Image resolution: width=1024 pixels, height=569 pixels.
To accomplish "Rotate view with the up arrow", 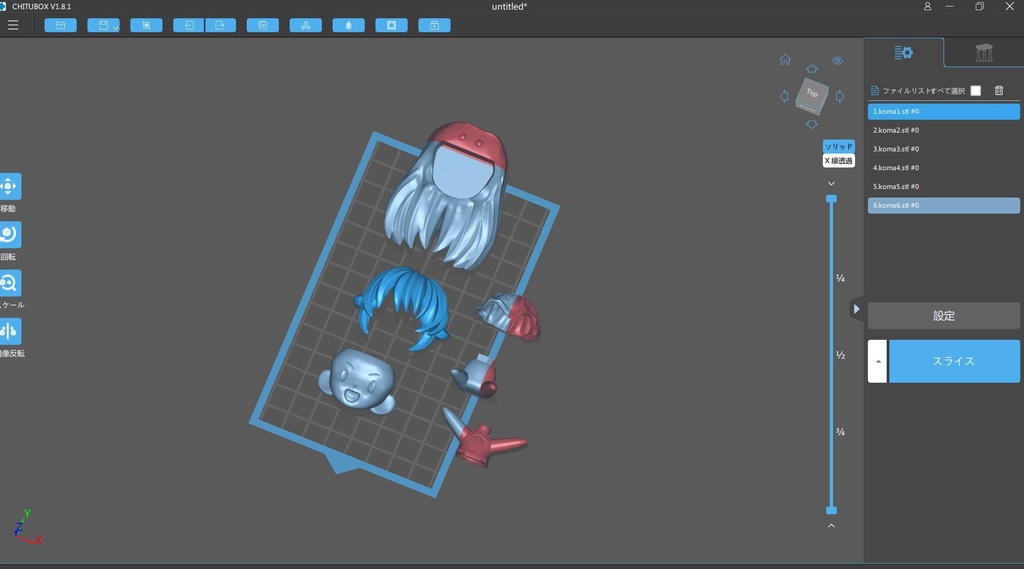I will click(812, 69).
